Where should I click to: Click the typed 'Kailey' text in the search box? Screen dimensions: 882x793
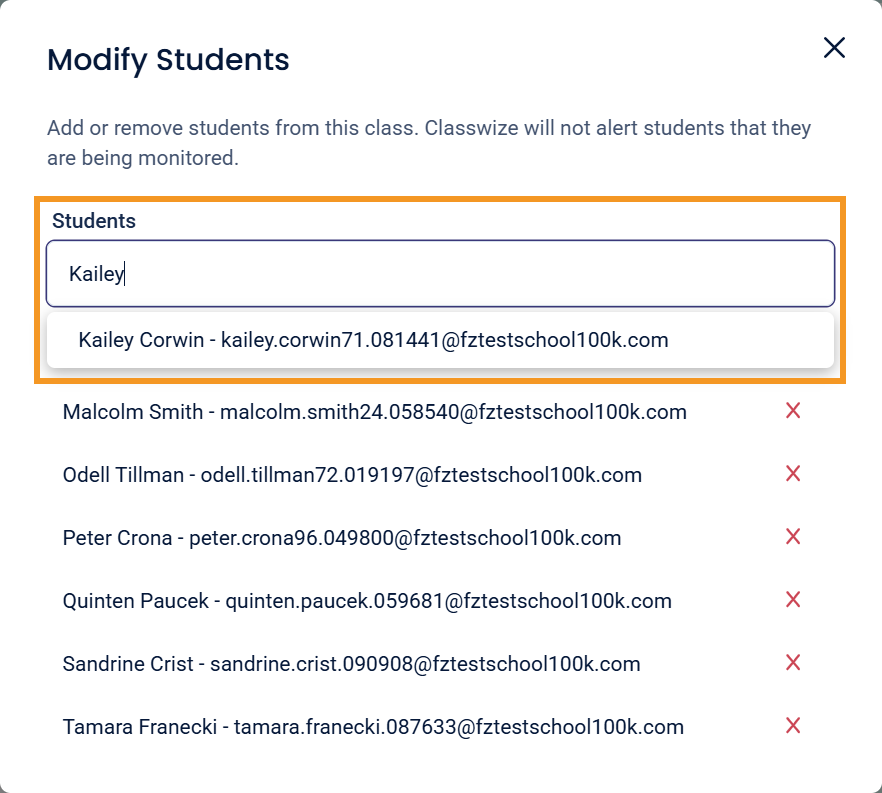point(95,274)
